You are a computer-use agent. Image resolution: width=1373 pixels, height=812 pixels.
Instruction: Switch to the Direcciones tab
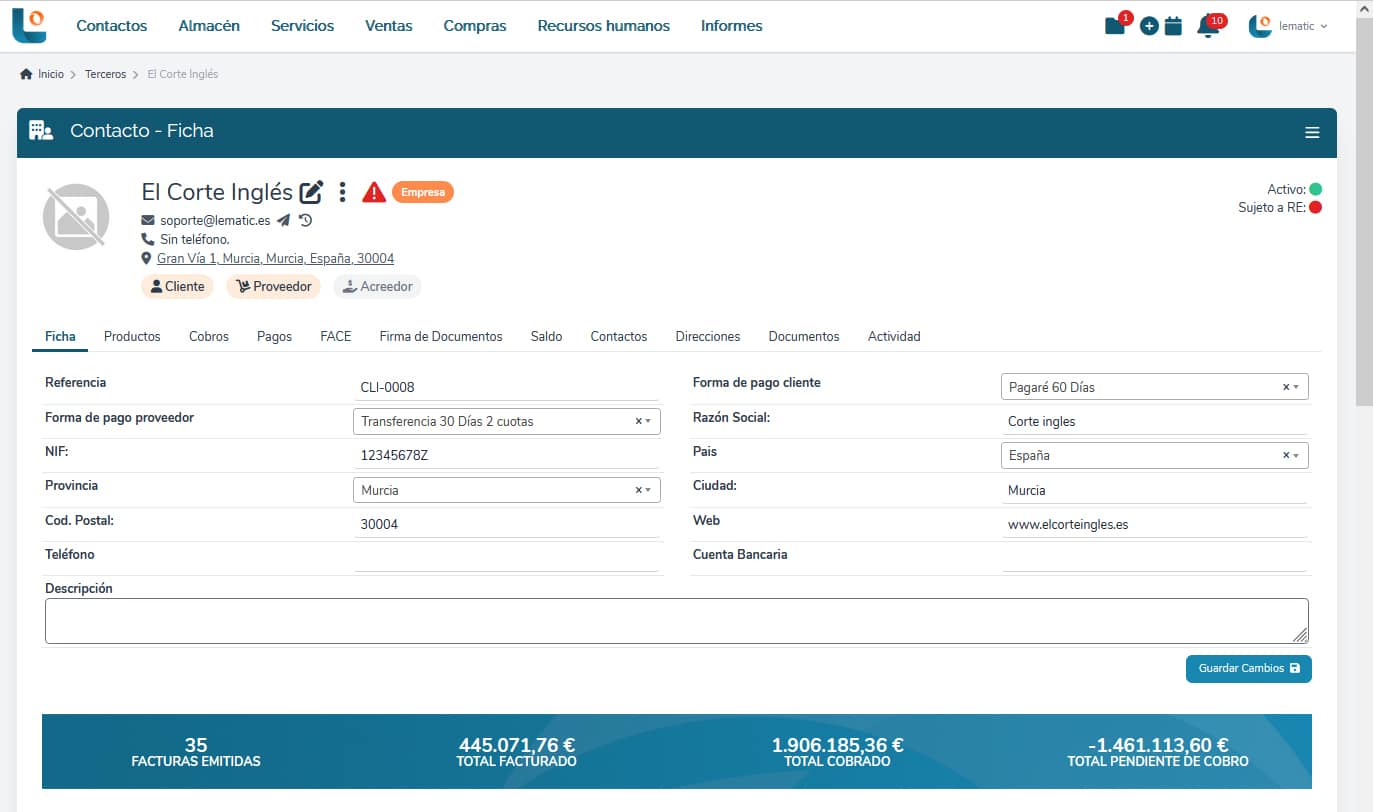pyautogui.click(x=708, y=336)
